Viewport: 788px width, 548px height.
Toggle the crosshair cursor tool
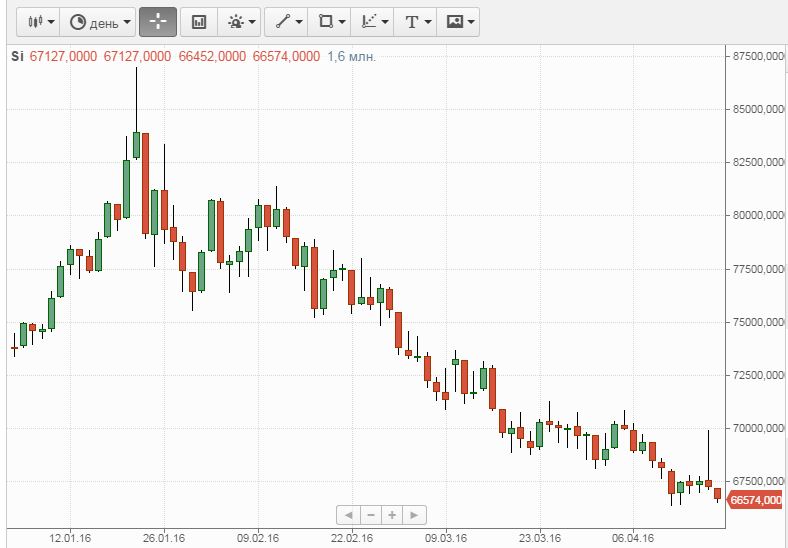[x=158, y=22]
